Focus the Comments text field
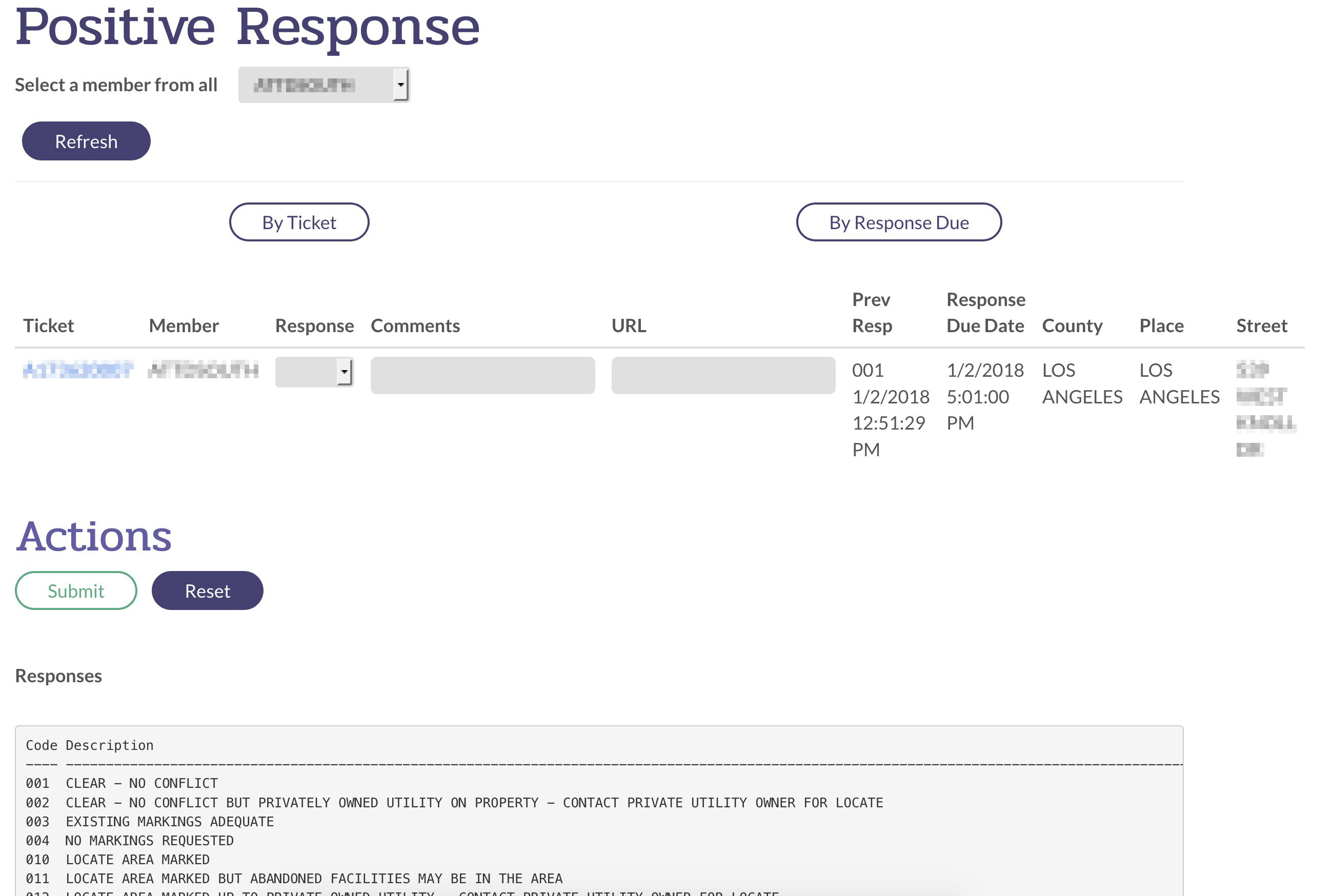Screen dimensions: 1330x896 [x=482, y=375]
